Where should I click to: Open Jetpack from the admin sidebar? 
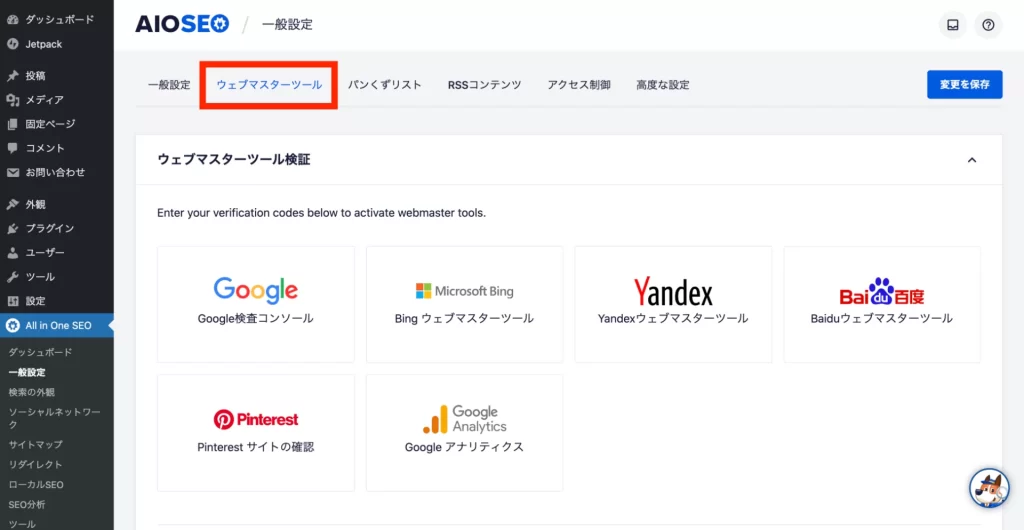45,44
